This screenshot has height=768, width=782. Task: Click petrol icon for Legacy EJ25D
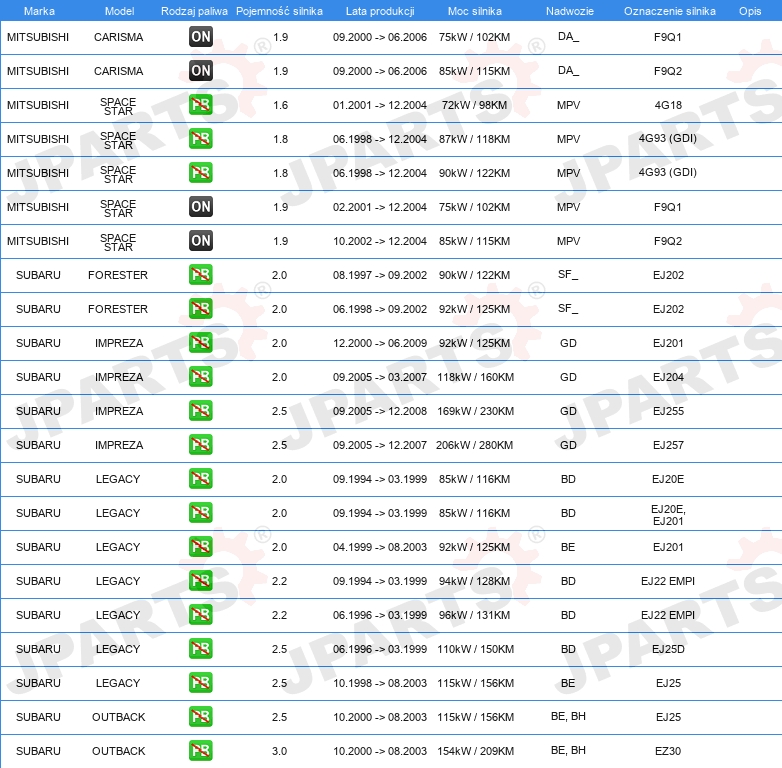pos(200,648)
